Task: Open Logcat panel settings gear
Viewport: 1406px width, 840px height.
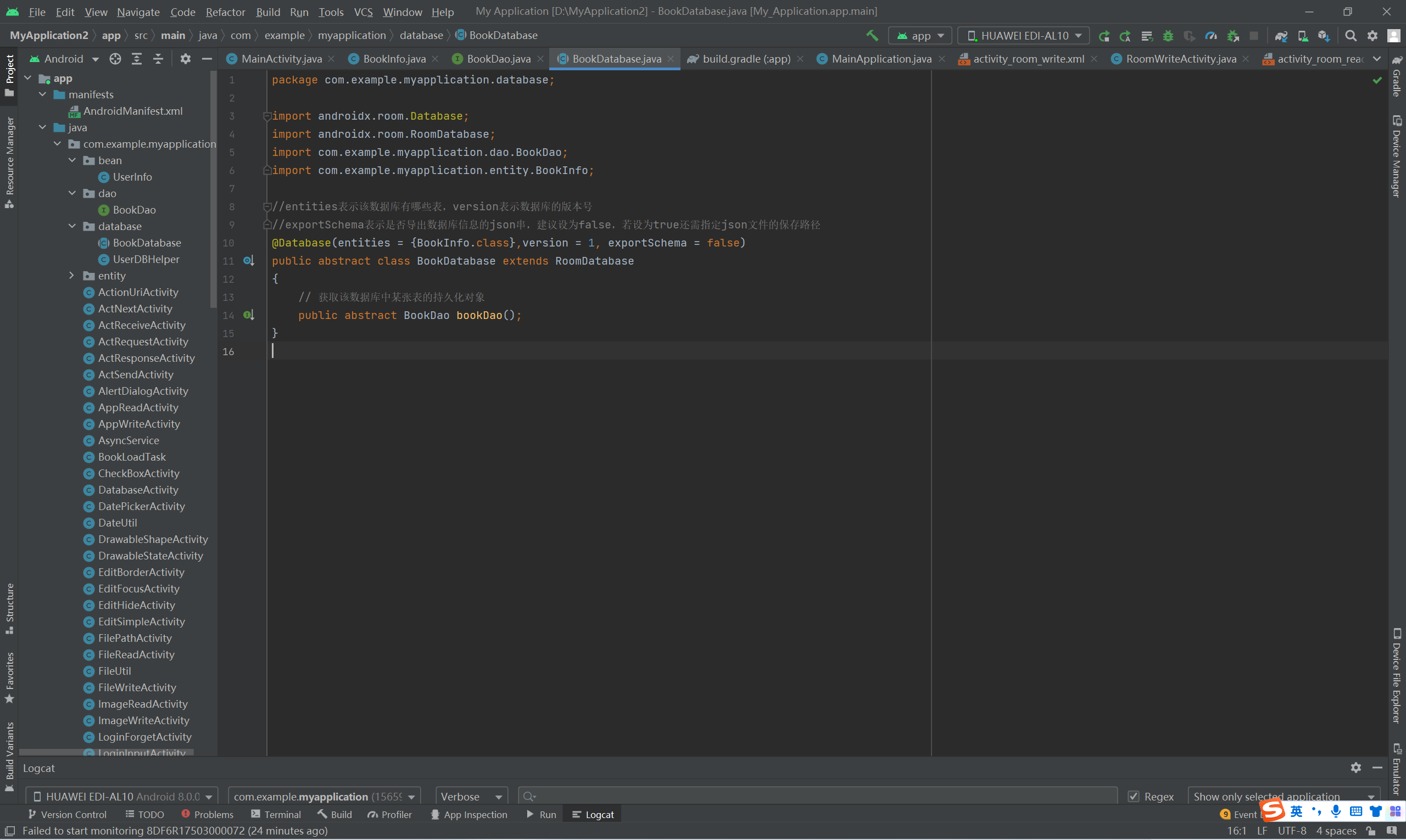Action: pyautogui.click(x=1355, y=768)
